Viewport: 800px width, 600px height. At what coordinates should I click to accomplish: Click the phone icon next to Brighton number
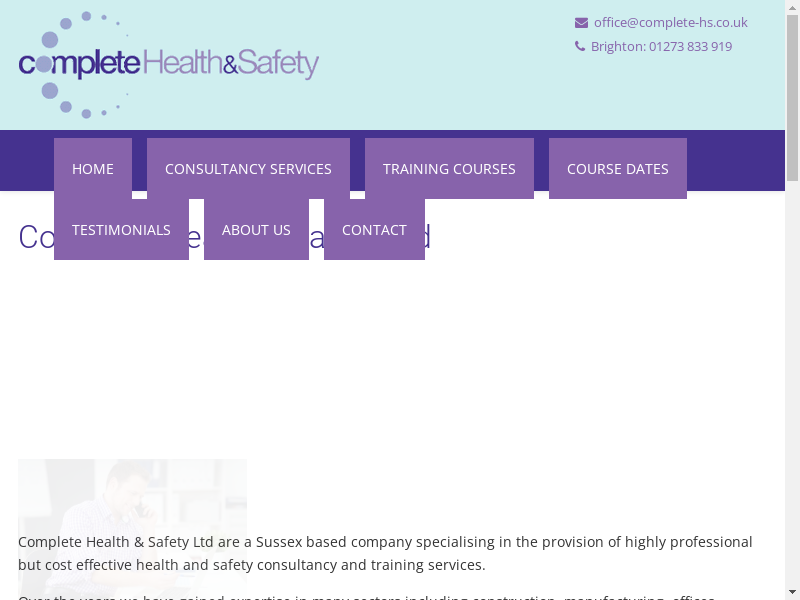(580, 46)
